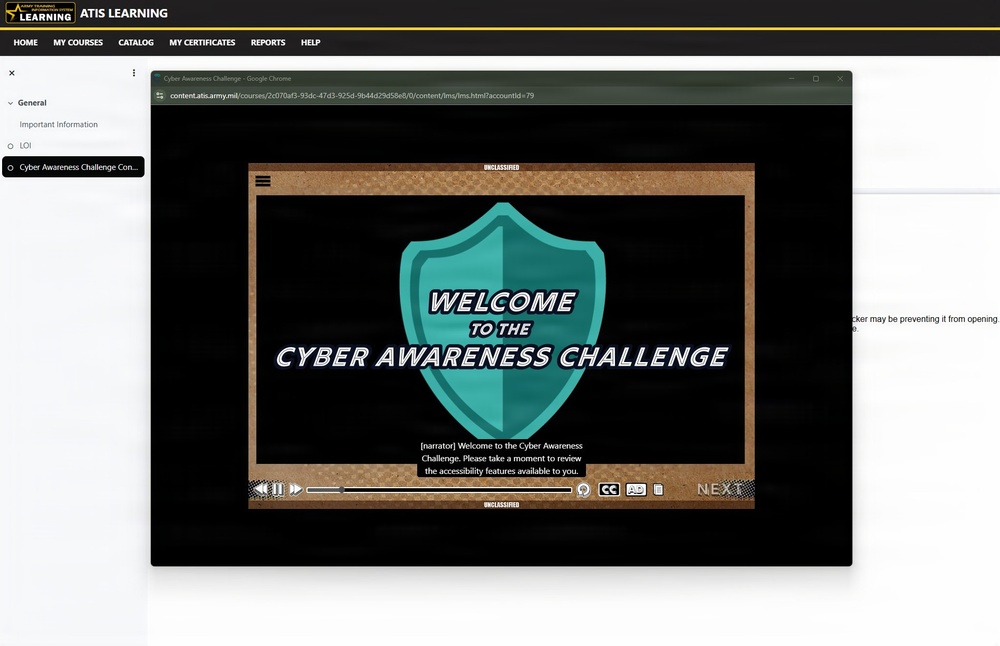Fast forward the course video
Viewport: 1000px width, 646px height.
[295, 489]
